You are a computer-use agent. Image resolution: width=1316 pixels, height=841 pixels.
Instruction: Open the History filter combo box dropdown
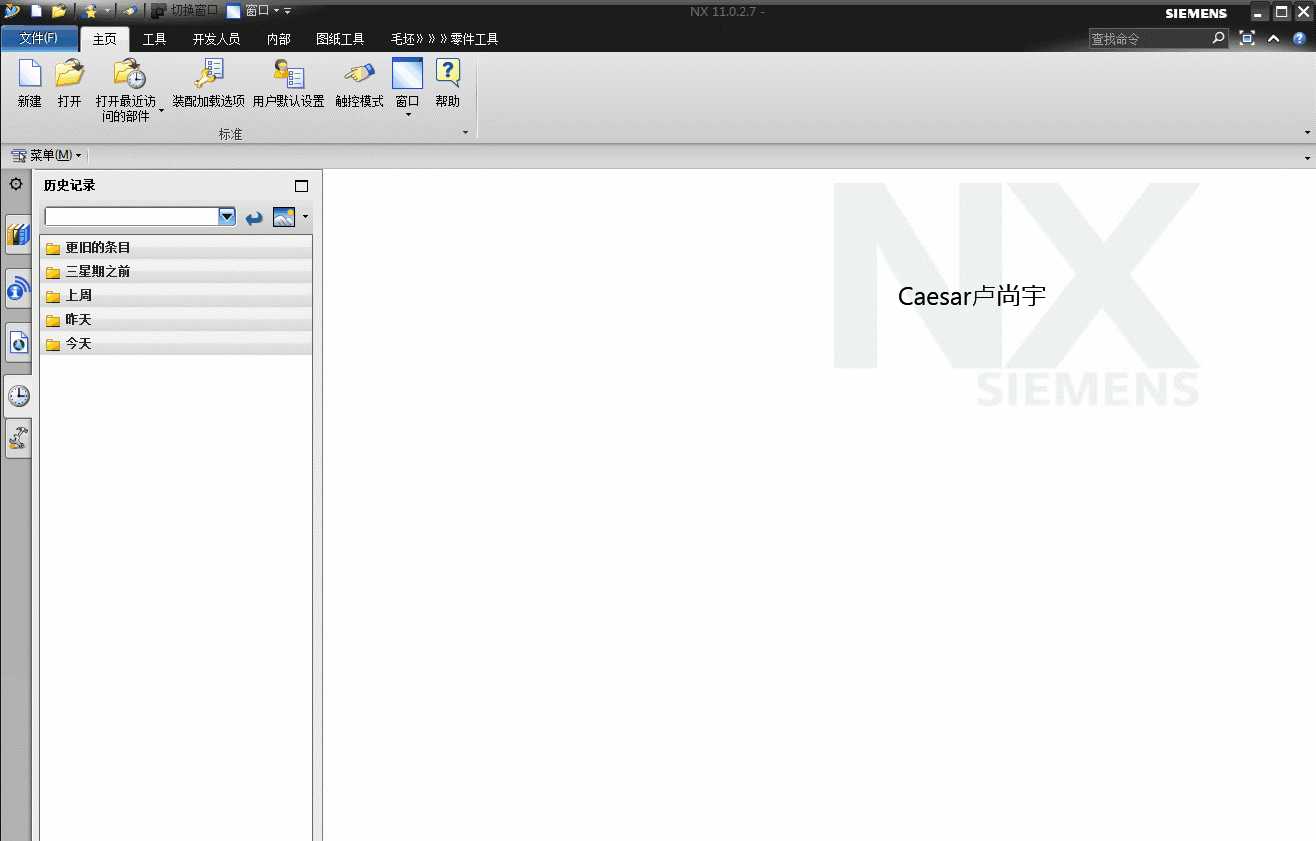(227, 216)
